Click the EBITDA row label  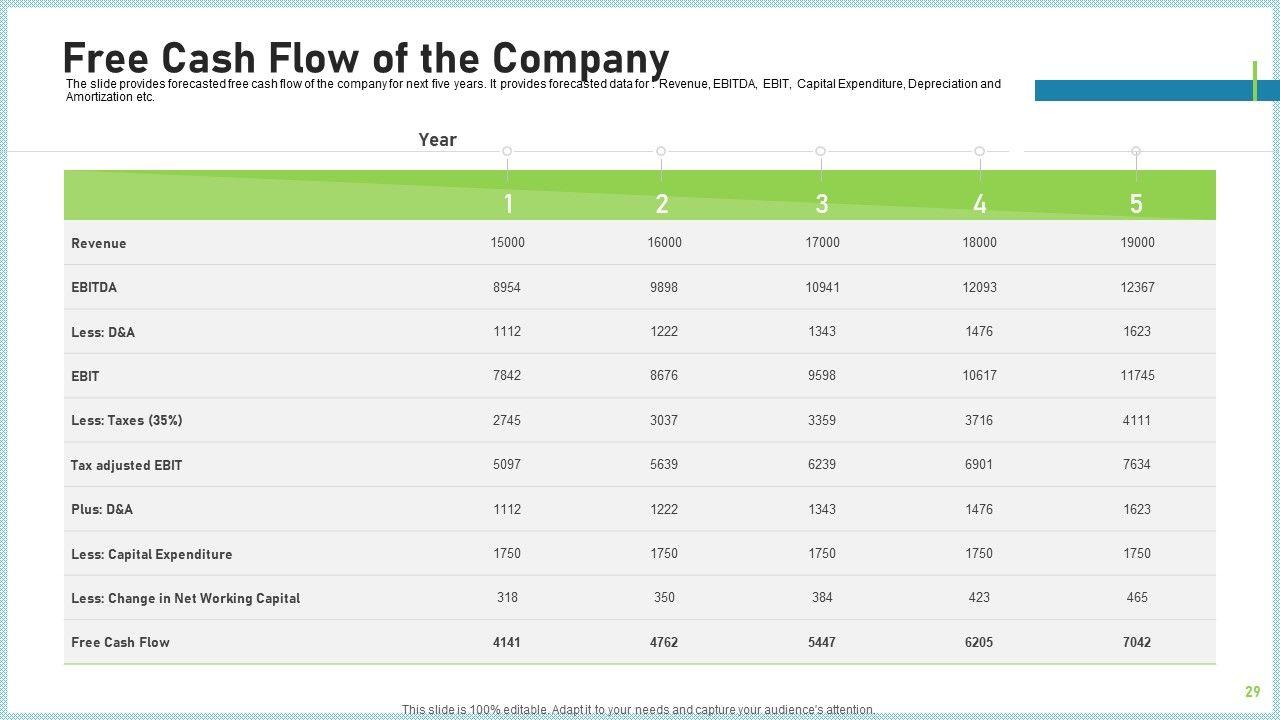pos(94,287)
